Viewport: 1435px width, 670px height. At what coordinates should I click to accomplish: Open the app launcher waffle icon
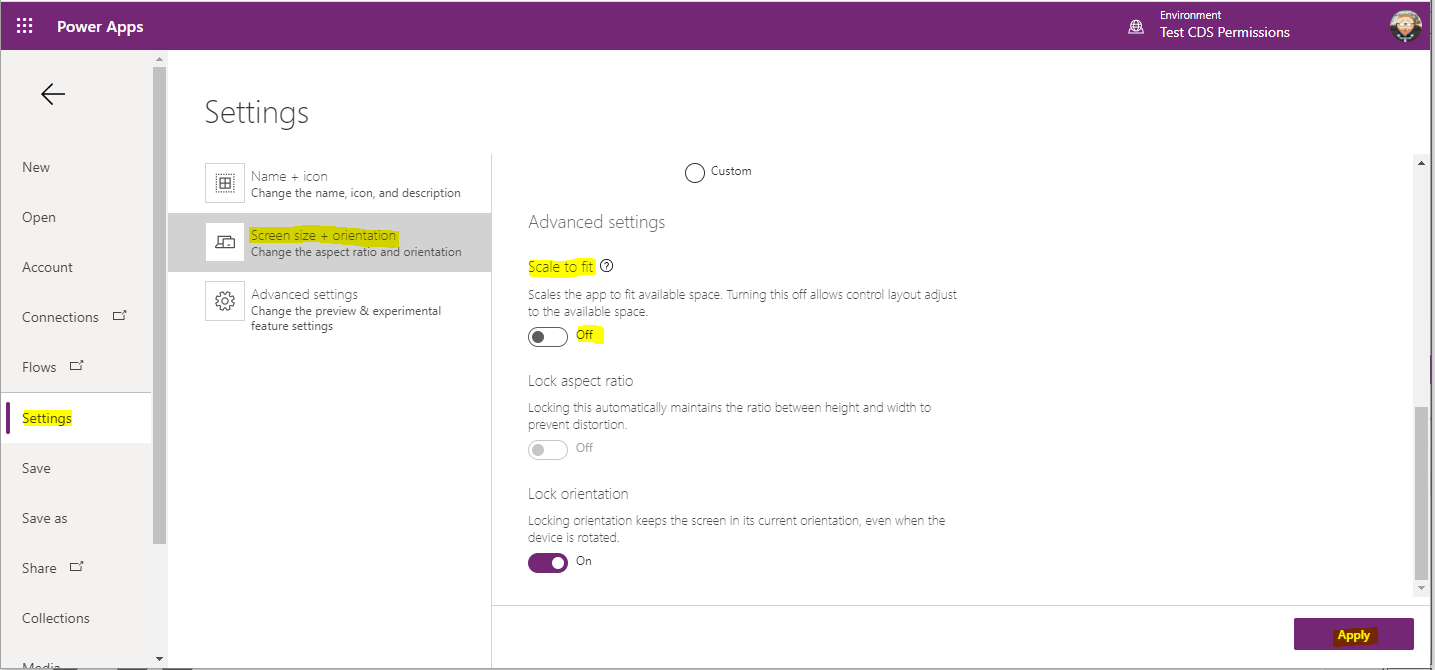[24, 26]
